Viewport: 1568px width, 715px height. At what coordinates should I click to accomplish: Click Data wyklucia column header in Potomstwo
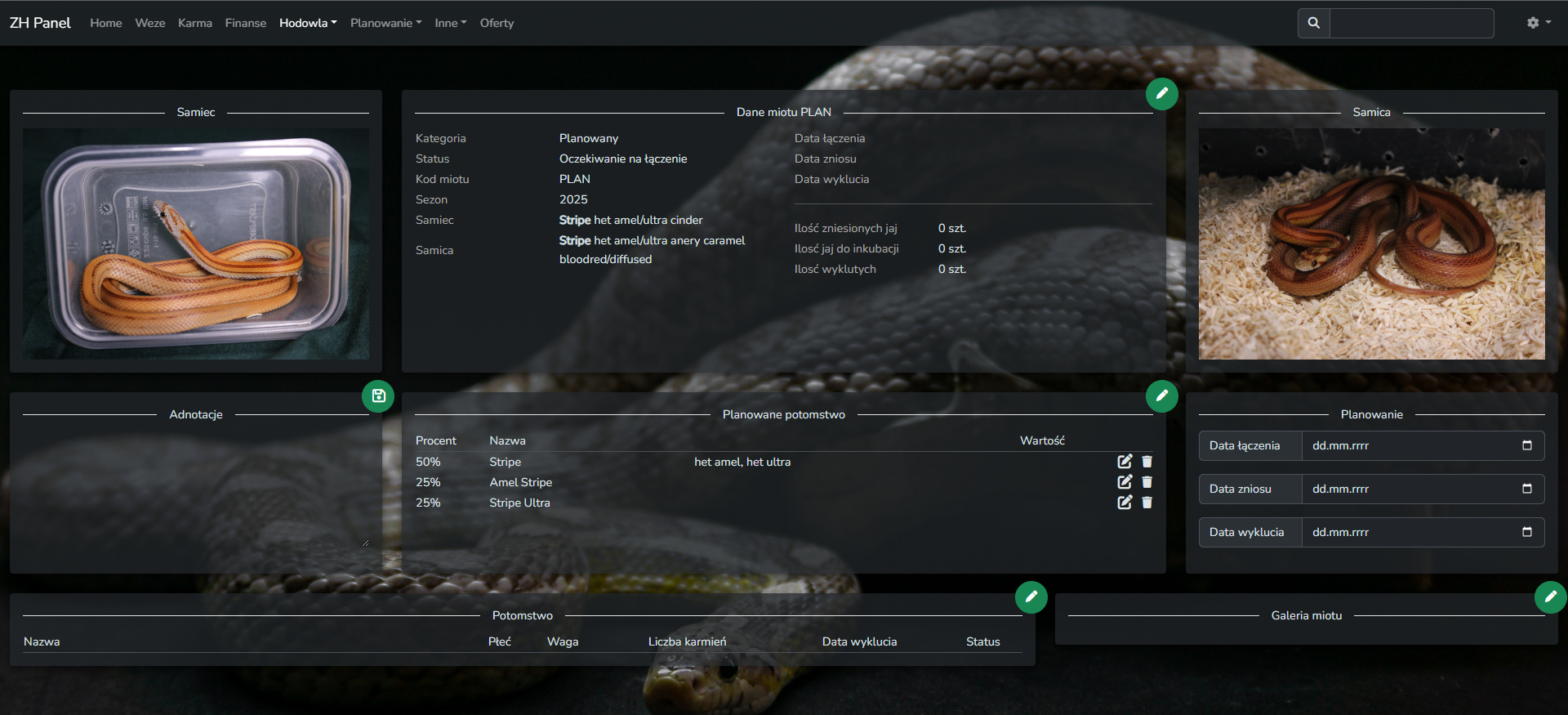859,641
